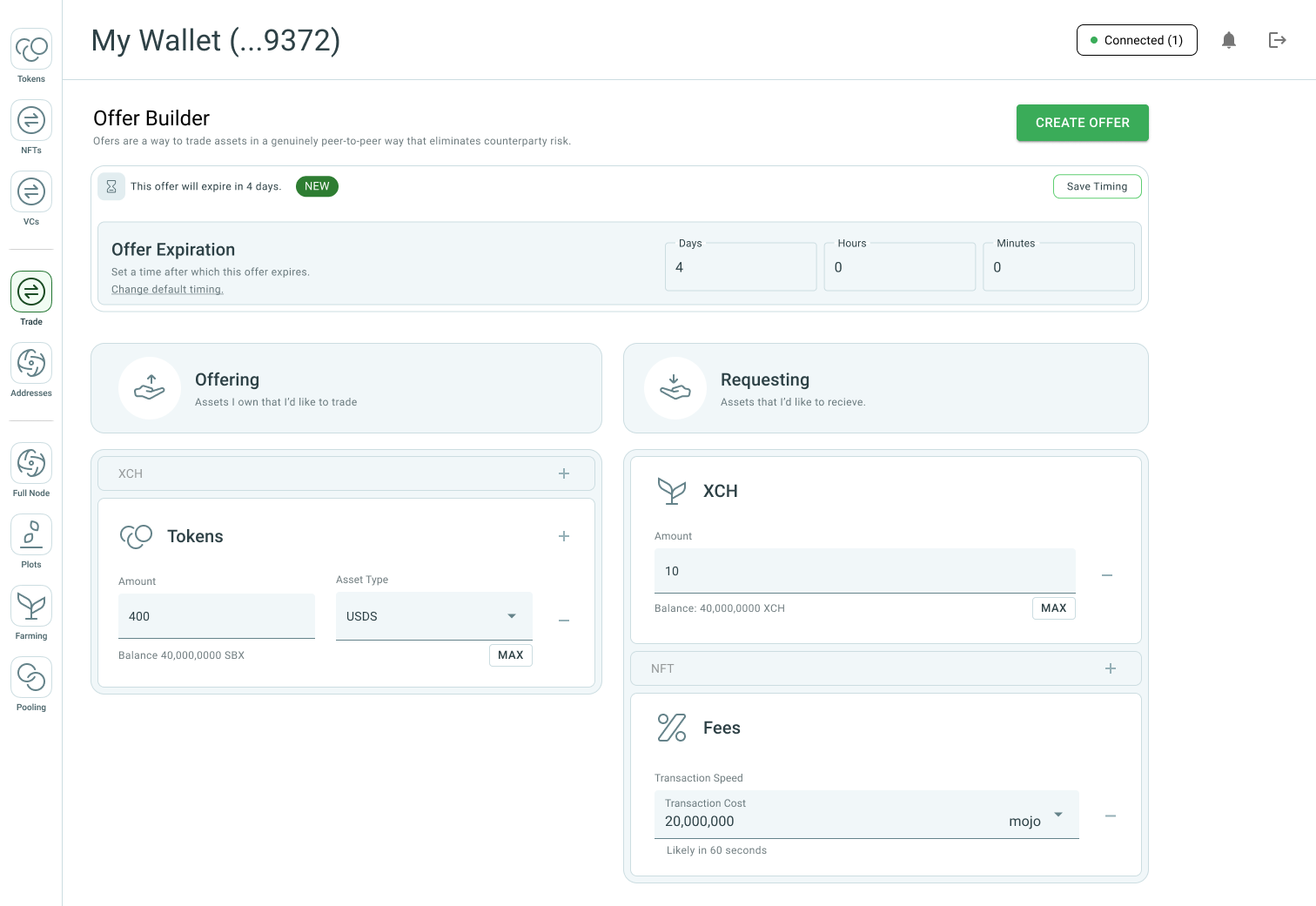This screenshot has width=1316, height=906.
Task: Click the Days expiration input field
Action: pyautogui.click(x=740, y=266)
